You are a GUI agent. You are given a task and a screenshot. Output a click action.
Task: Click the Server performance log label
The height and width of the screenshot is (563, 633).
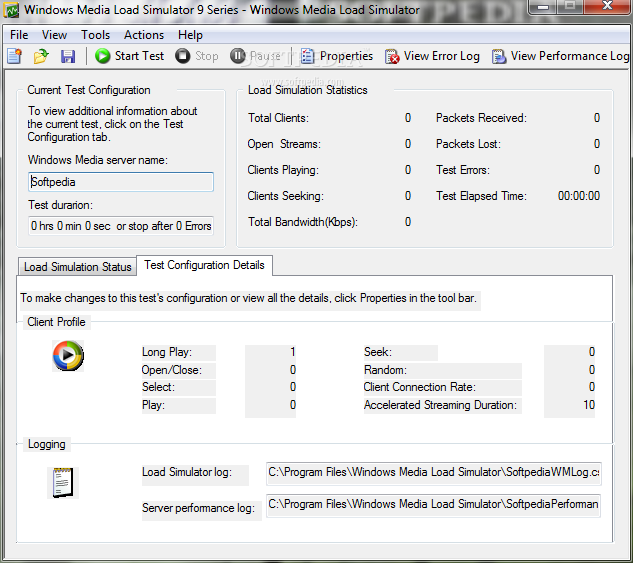(x=198, y=508)
